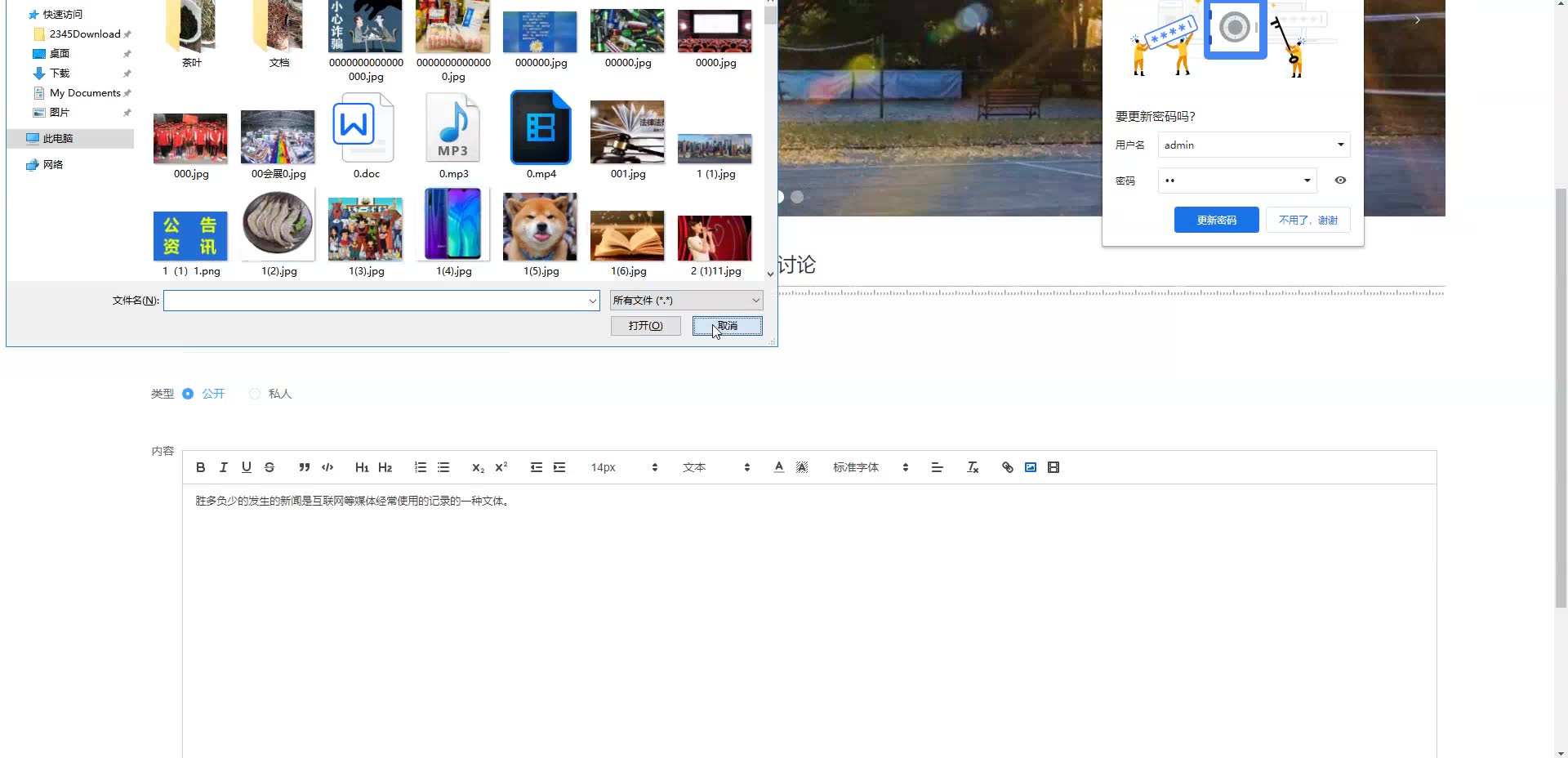
Task: Select the 1(5).jpg dog thumbnail
Action: coord(540,226)
